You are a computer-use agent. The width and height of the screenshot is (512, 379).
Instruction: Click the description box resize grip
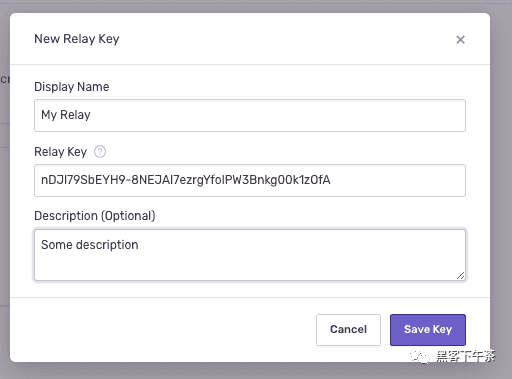[x=460, y=275]
